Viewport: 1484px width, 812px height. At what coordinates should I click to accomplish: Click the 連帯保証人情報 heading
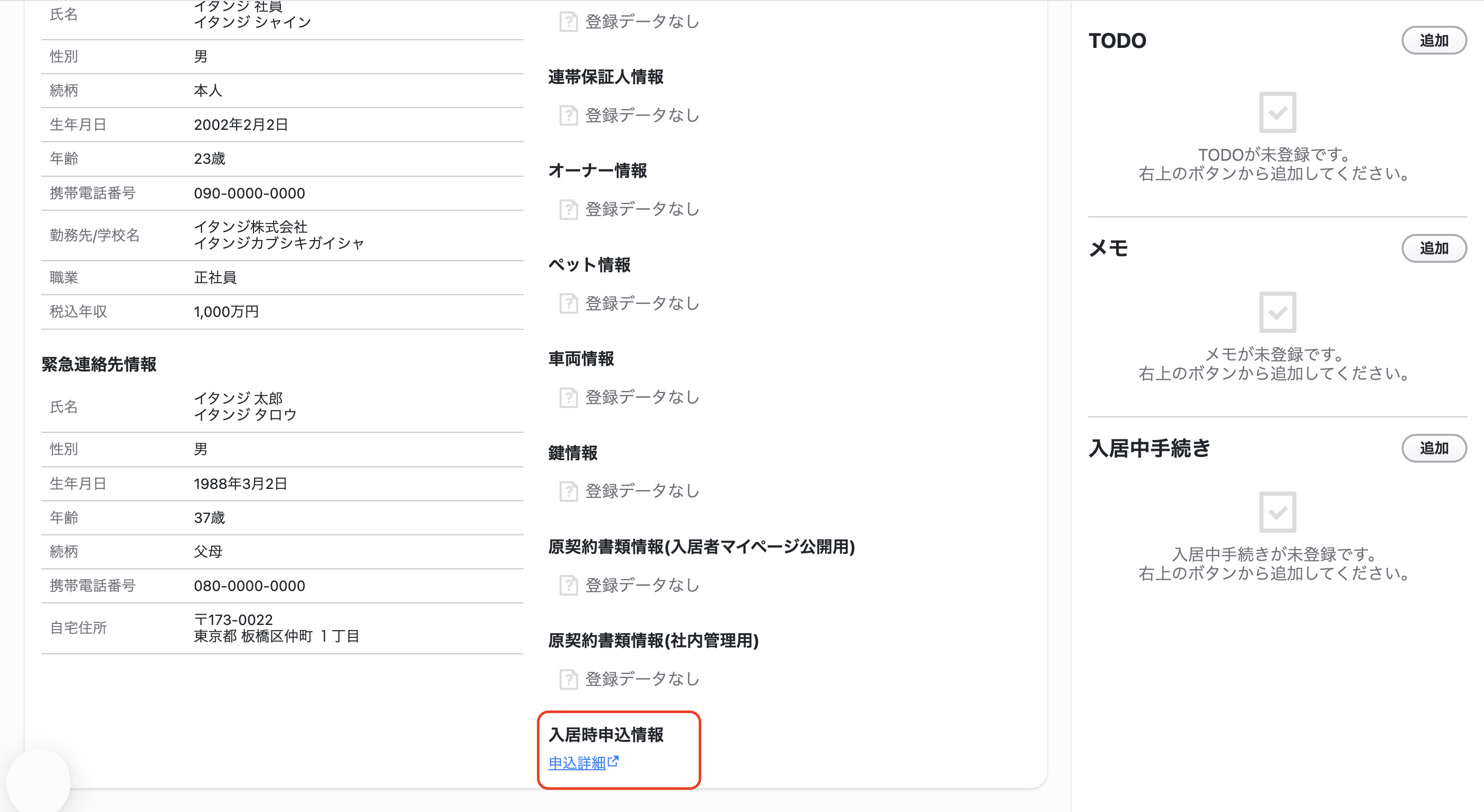605,77
